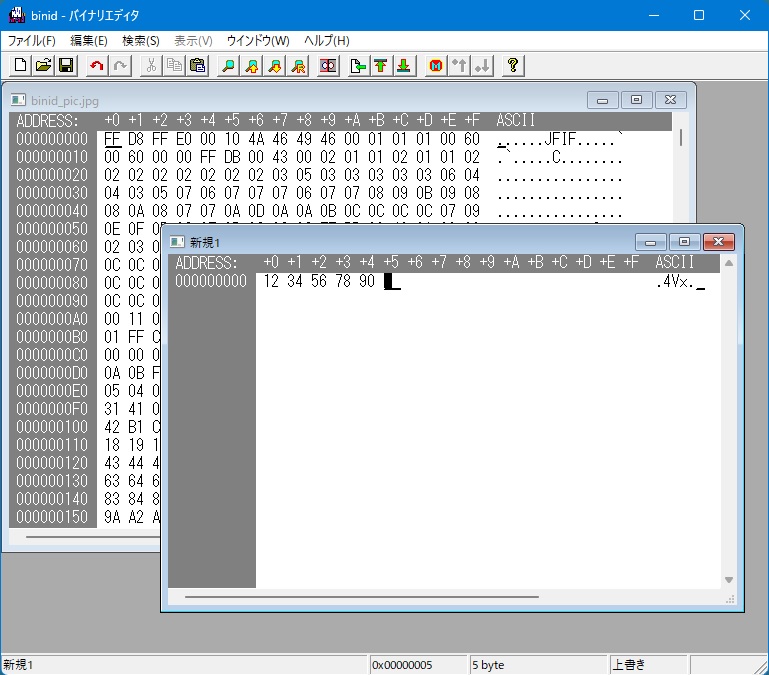Click scroll-up arrow in 新規1 window
The width and height of the screenshot is (769, 675).
729,263
